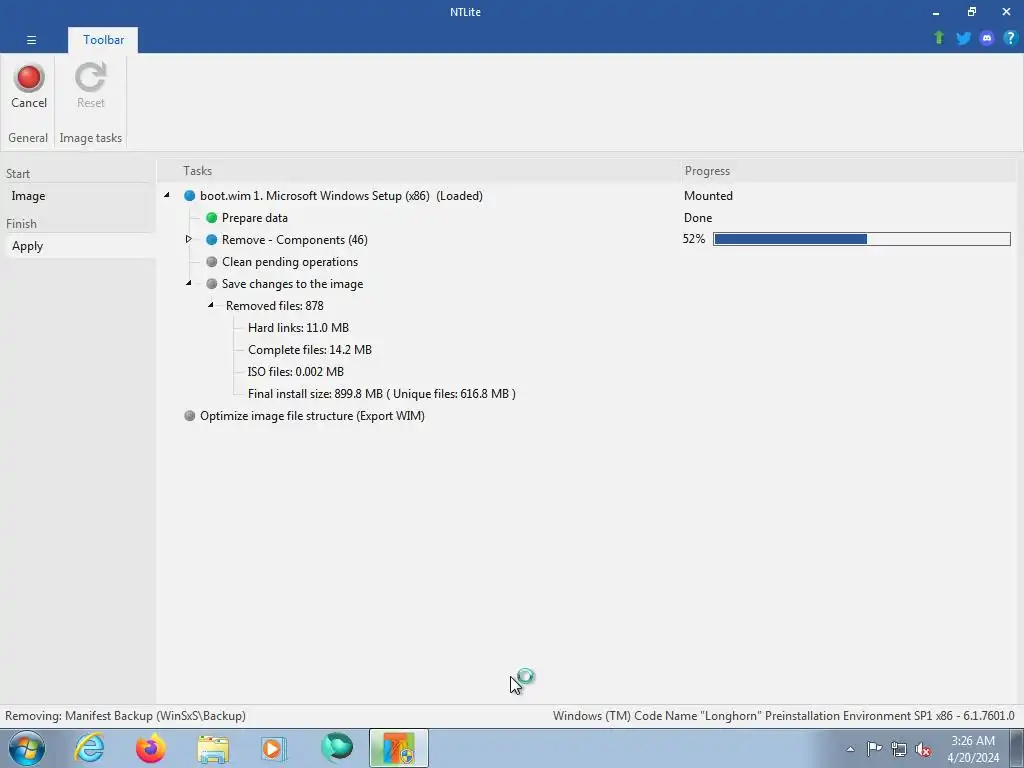Select 'Remove - Components (46)' row
Image resolution: width=1024 pixels, height=768 pixels.
tap(295, 240)
